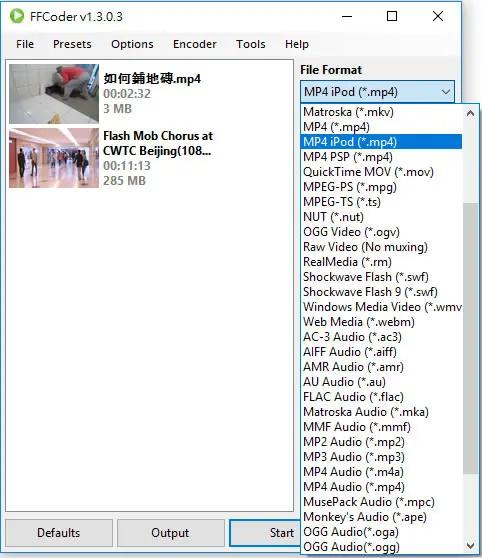Choose AU Audio (*.au) format
The width and height of the screenshot is (482, 558).
pos(382,382)
